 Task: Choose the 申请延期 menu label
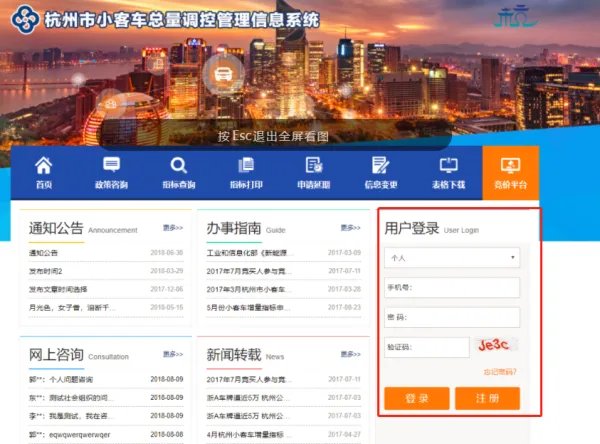[314, 185]
